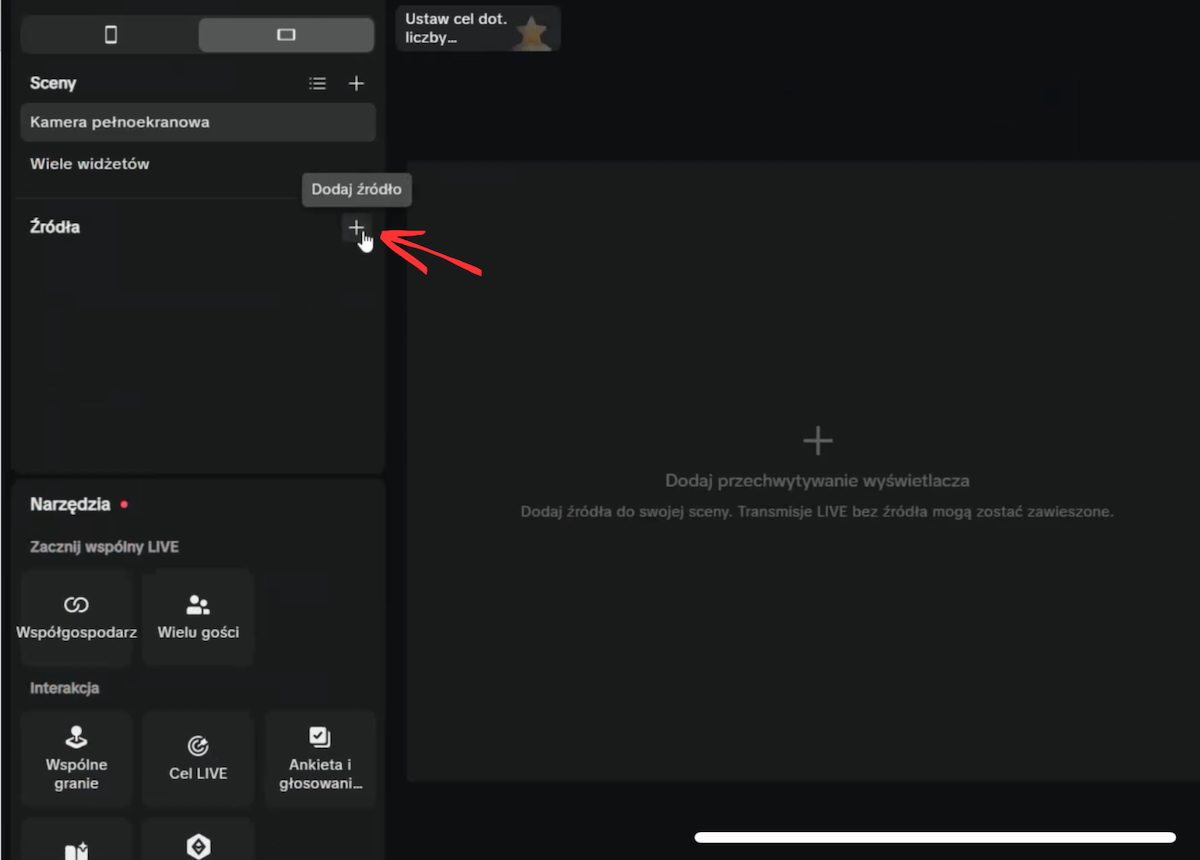Click Dodaj przechwytywanie wyświetlacza text
This screenshot has height=860, width=1200.
[817, 481]
